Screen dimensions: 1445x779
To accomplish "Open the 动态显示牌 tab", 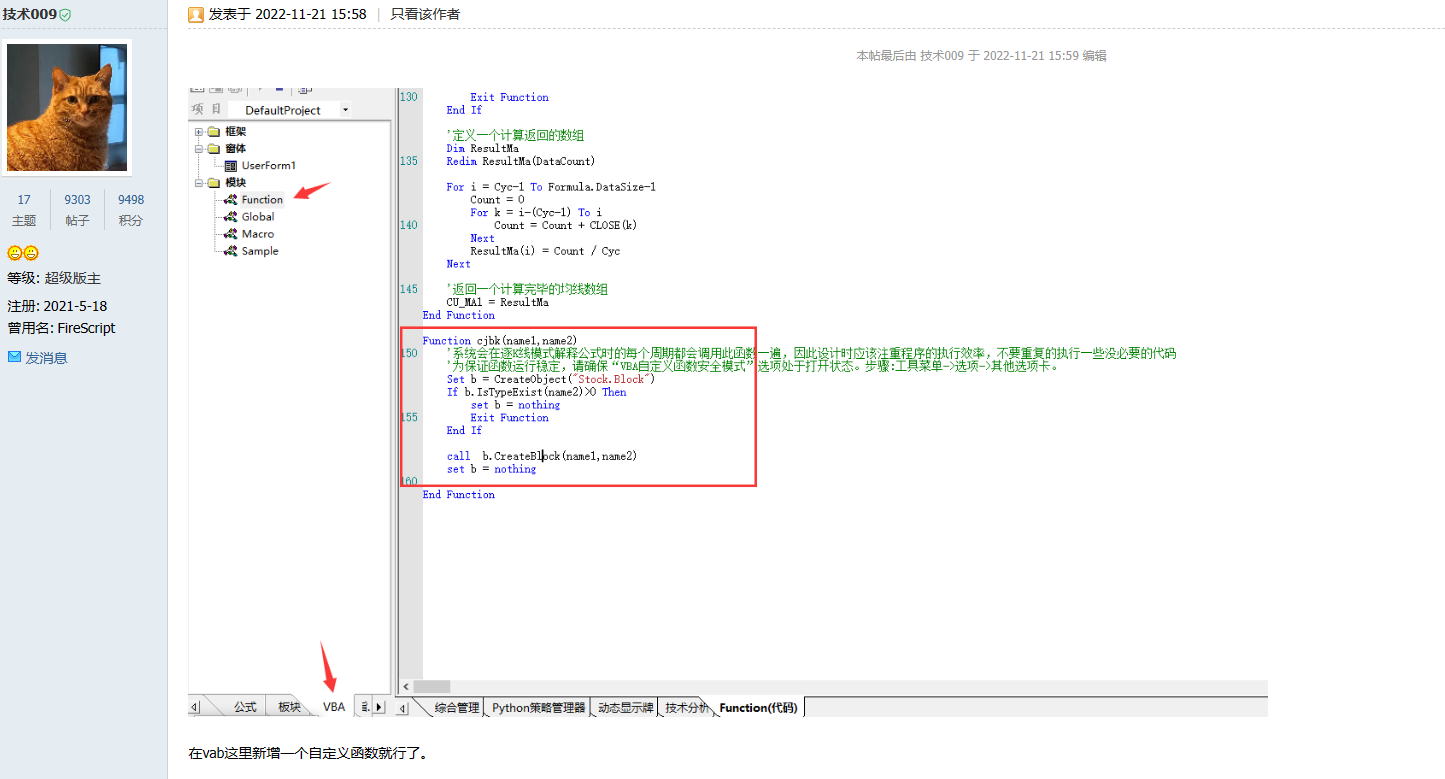I will (625, 708).
